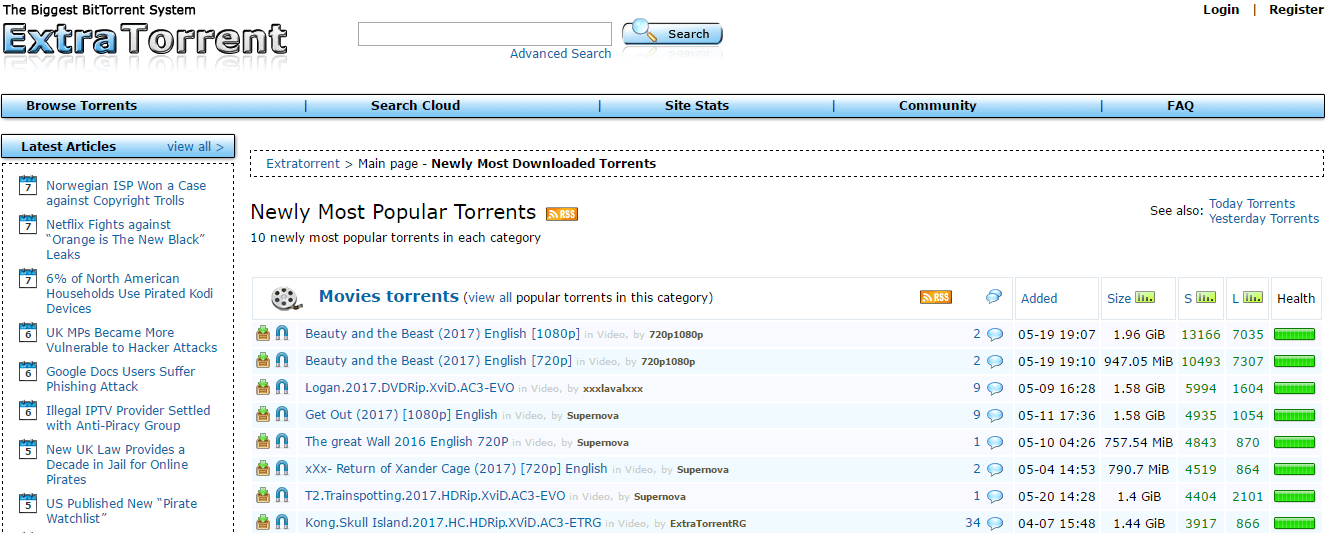Magnet link icon for Kong.Skull Island row
This screenshot has width=1325, height=533.
coord(282,523)
